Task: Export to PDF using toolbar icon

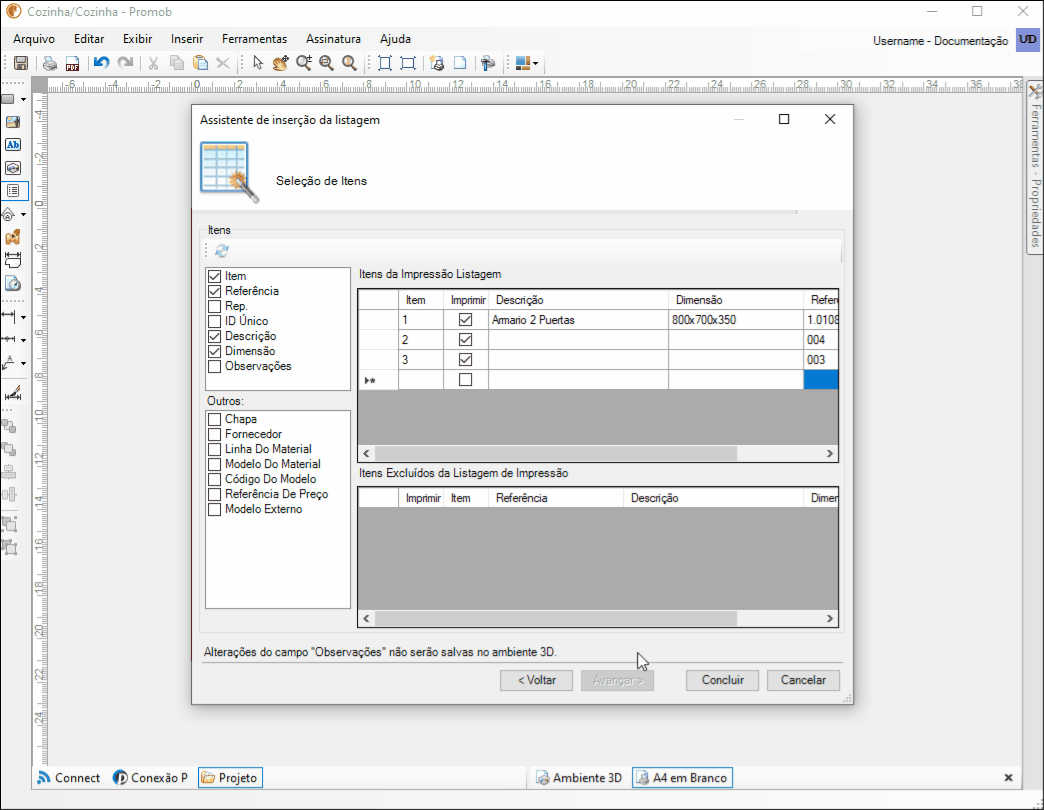Action: click(72, 63)
